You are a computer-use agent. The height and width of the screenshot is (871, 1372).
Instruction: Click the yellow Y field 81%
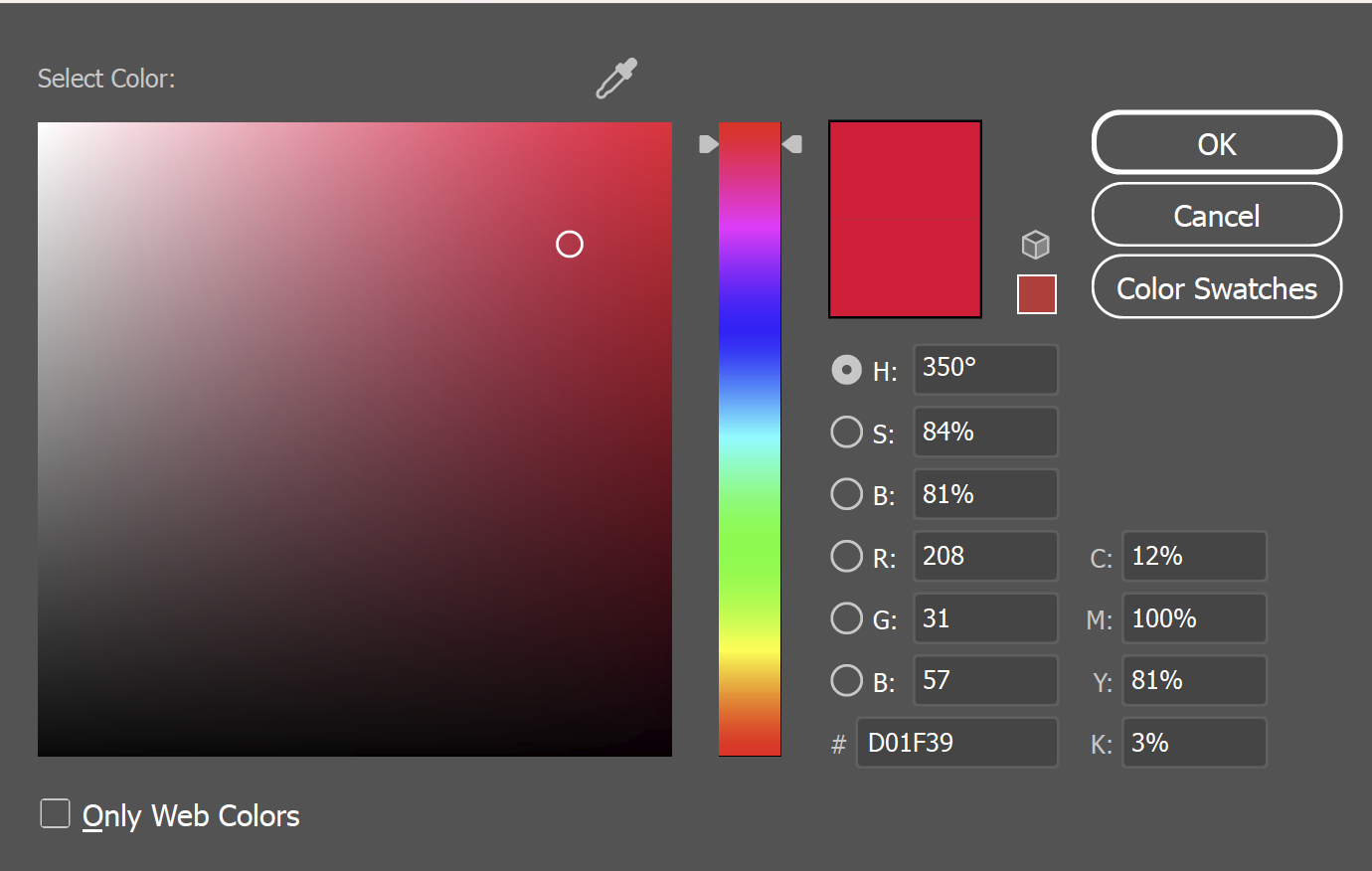1194,680
